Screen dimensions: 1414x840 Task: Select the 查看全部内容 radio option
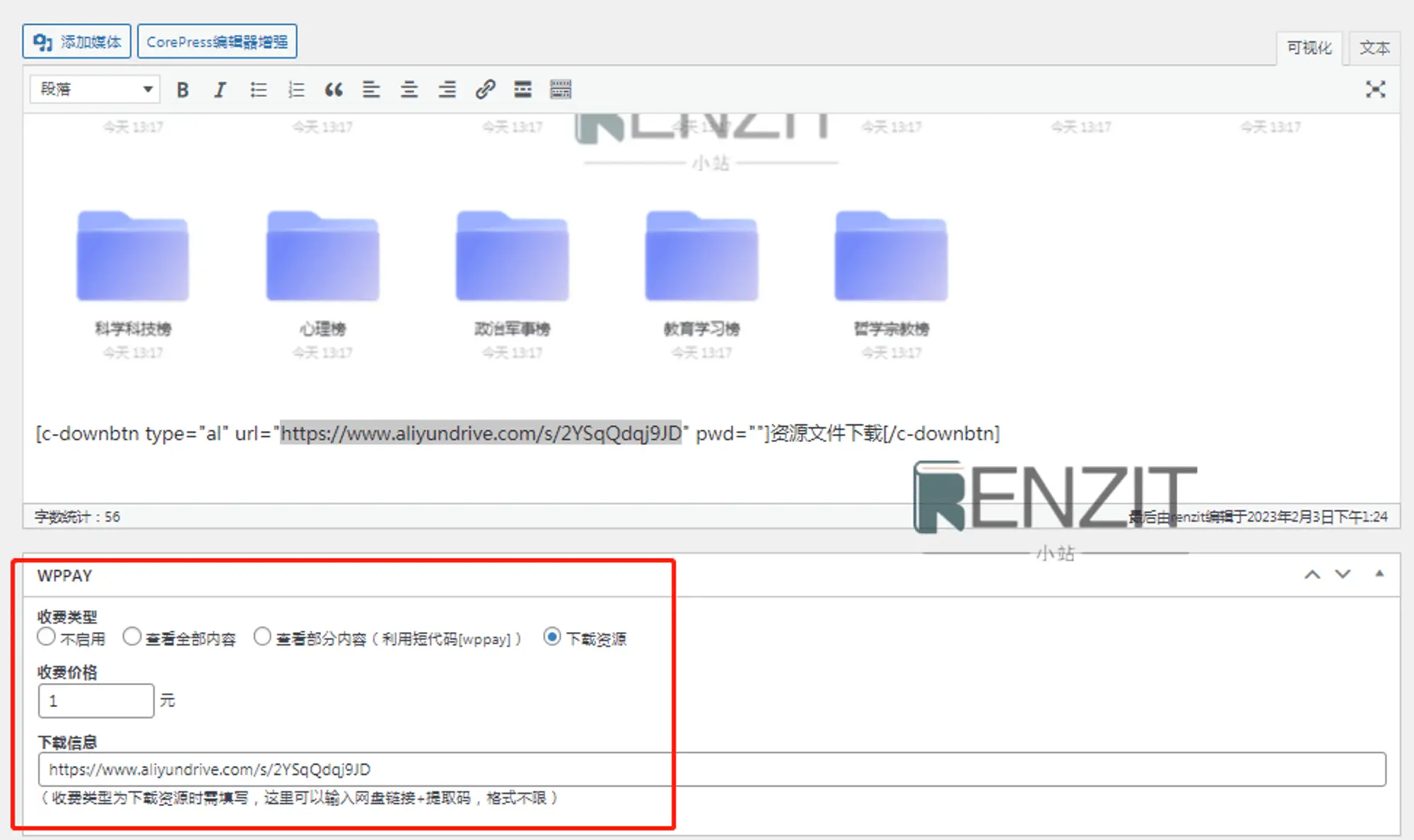(x=132, y=637)
